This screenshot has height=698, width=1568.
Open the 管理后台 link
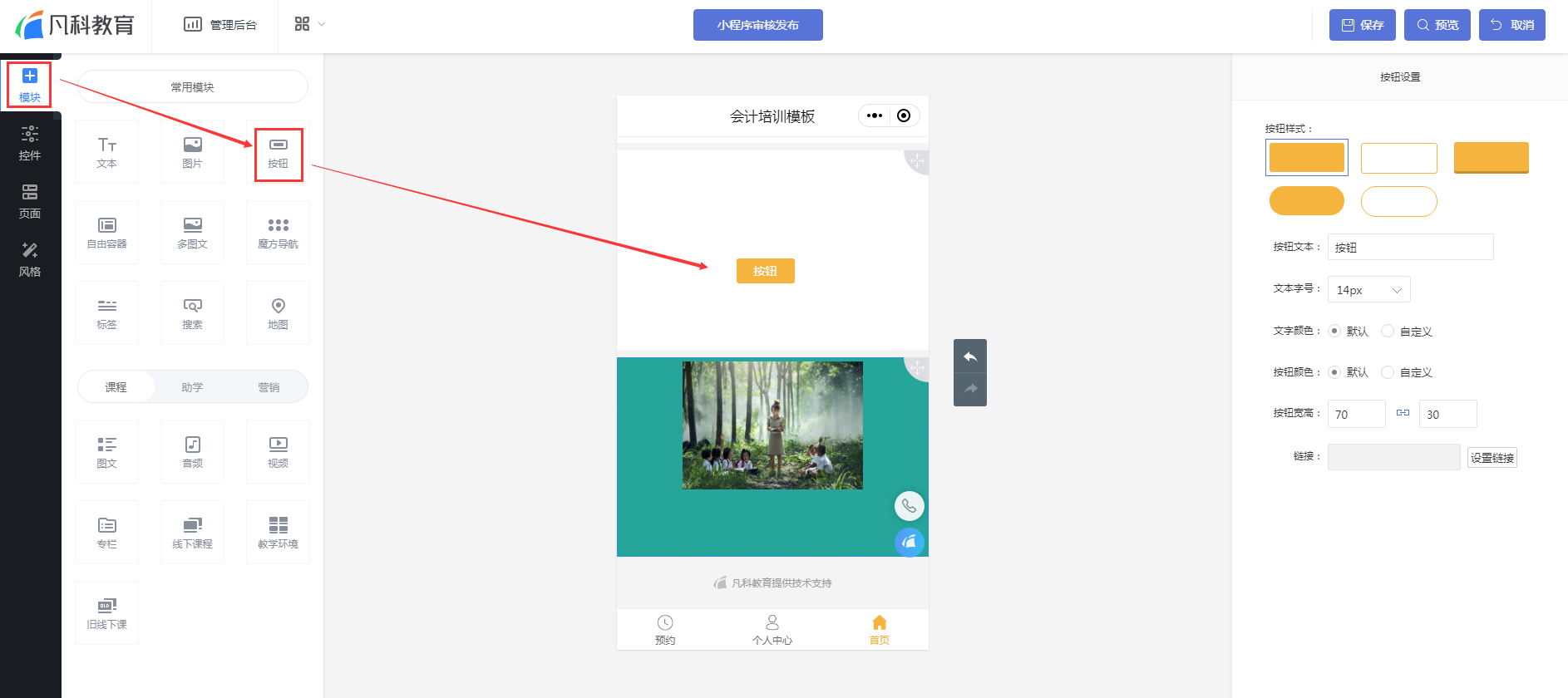[x=220, y=25]
